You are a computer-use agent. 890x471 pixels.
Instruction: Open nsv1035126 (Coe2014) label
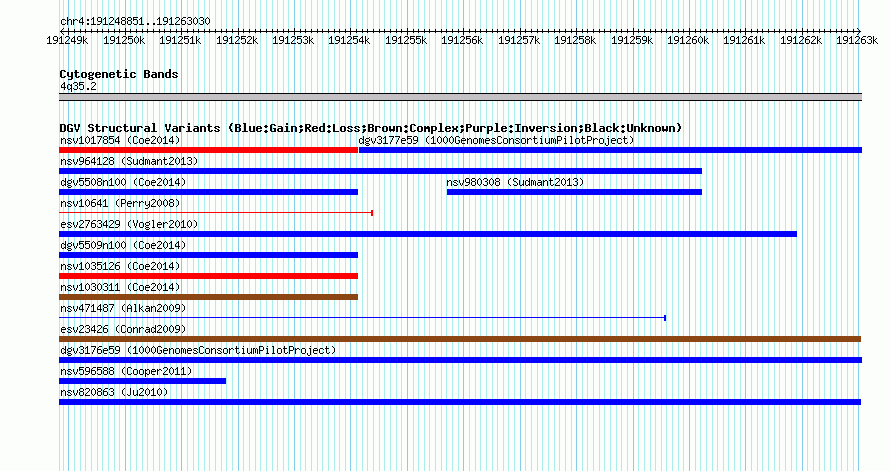tap(120, 266)
